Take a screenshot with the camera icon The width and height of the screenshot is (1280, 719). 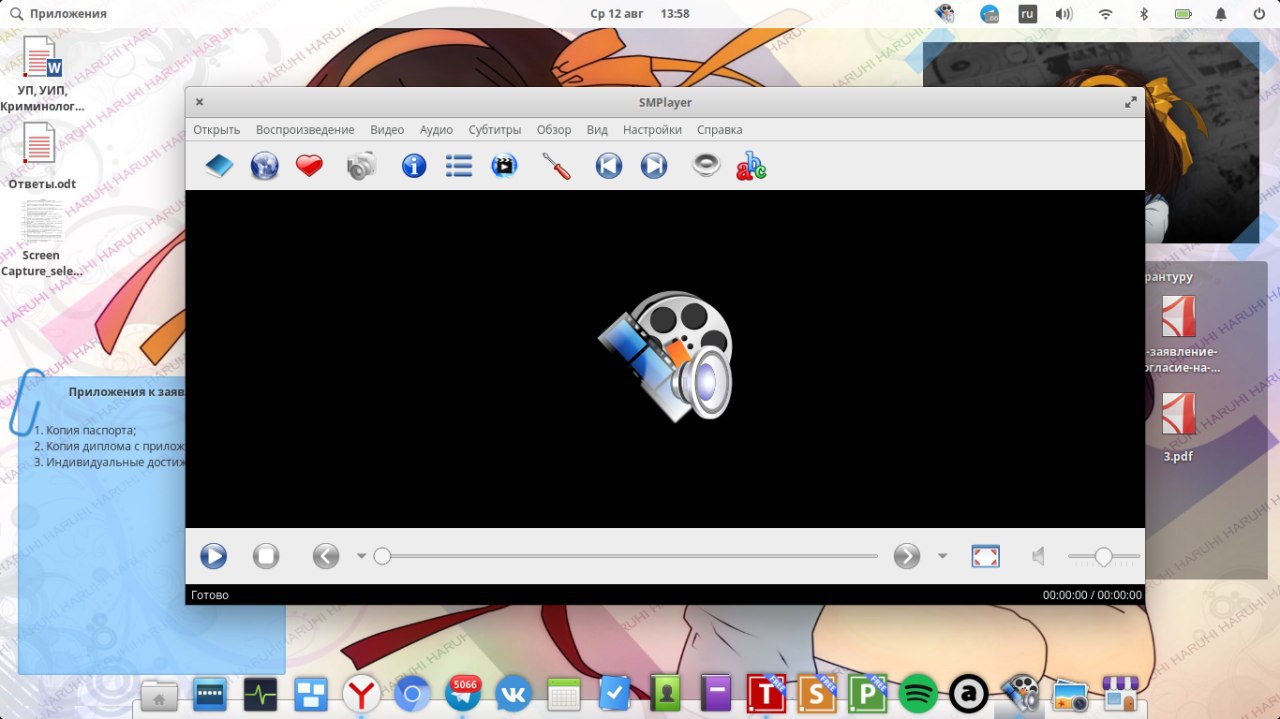point(361,165)
